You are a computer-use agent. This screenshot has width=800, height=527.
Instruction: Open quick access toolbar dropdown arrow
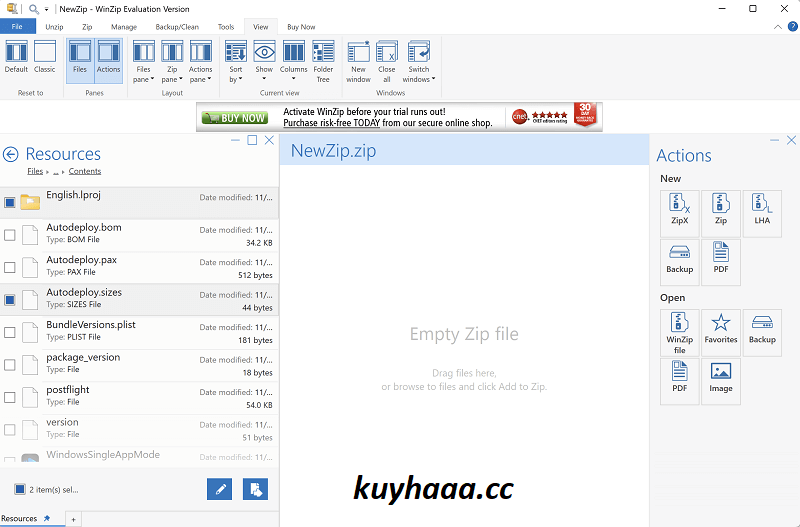coord(46,10)
